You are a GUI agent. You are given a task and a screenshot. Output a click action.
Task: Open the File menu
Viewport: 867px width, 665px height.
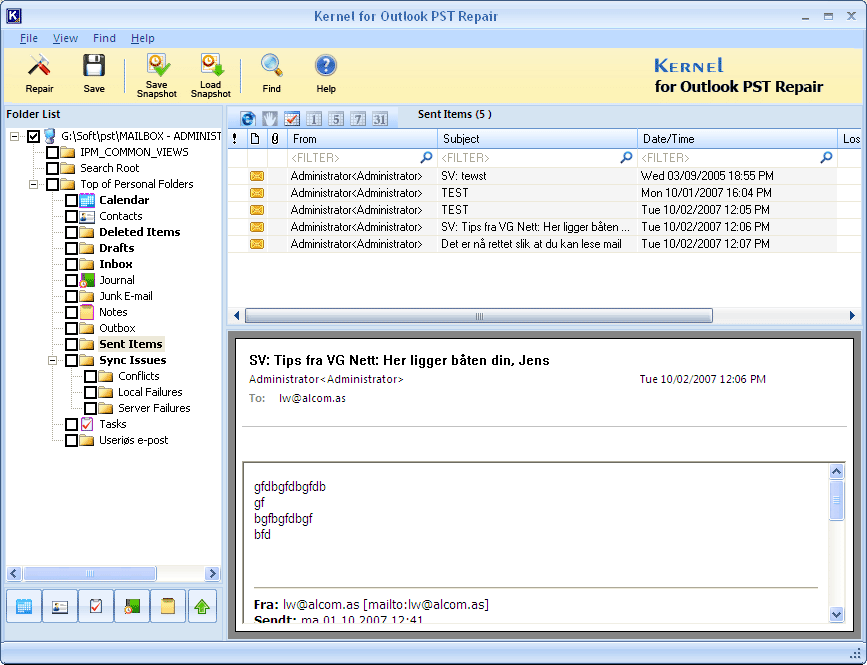[x=29, y=38]
